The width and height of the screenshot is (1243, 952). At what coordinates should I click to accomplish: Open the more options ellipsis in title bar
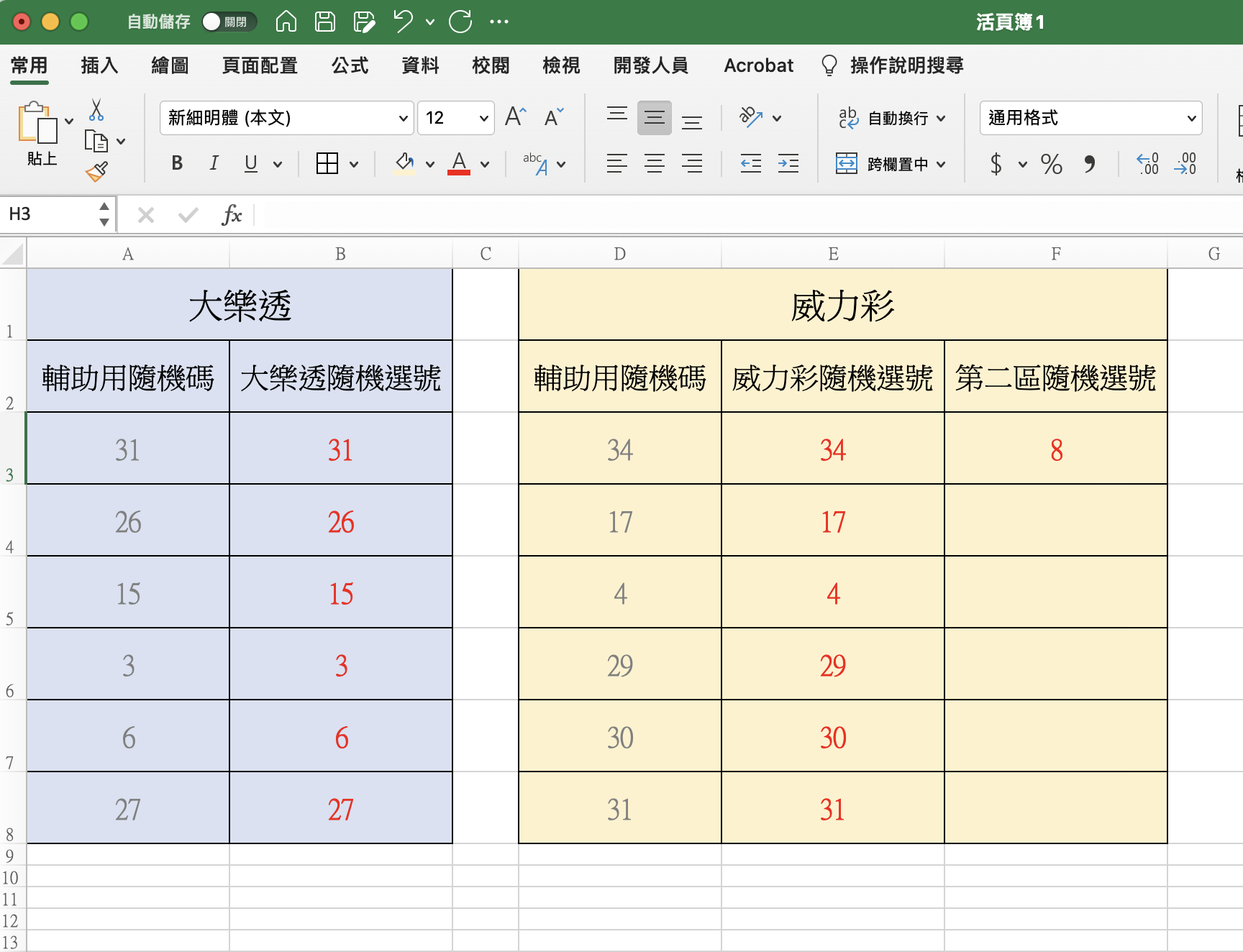coord(499,22)
